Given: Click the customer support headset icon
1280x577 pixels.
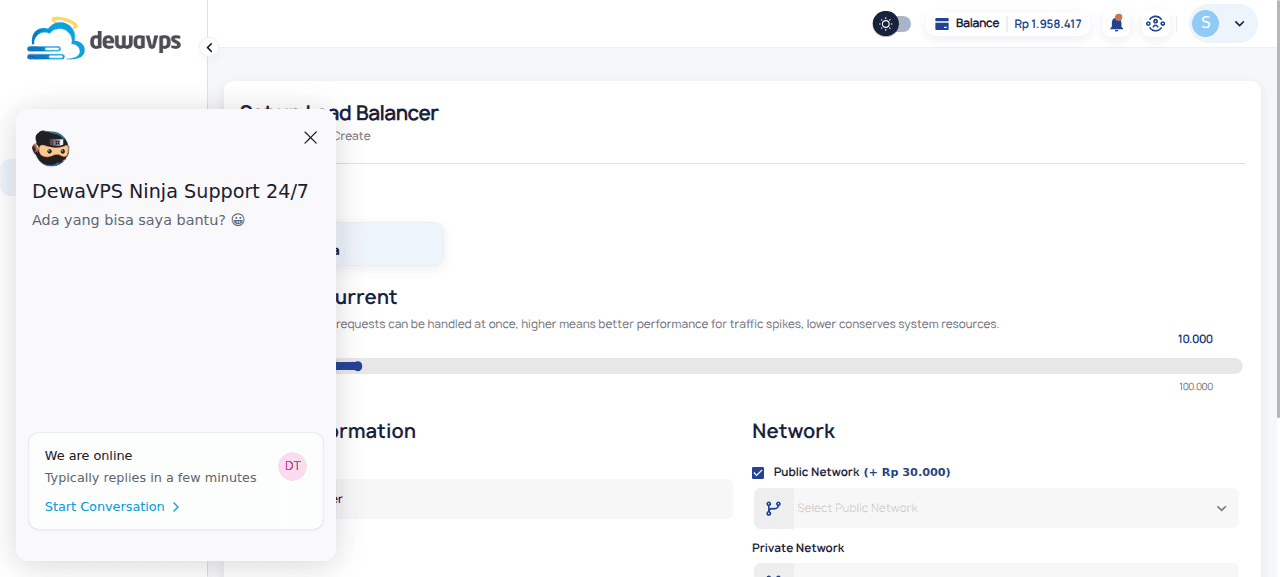Looking at the screenshot, I should tap(1156, 22).
